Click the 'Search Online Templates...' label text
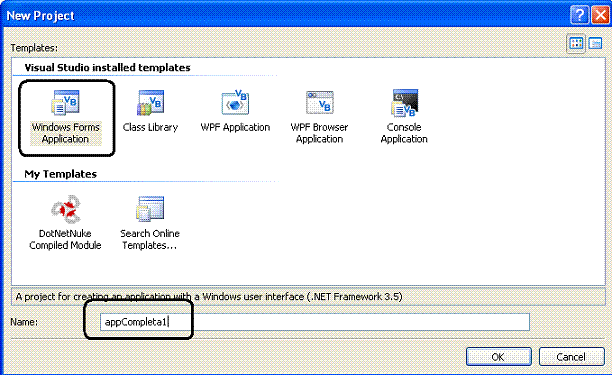Screen dimensions: 612x375 150,239
